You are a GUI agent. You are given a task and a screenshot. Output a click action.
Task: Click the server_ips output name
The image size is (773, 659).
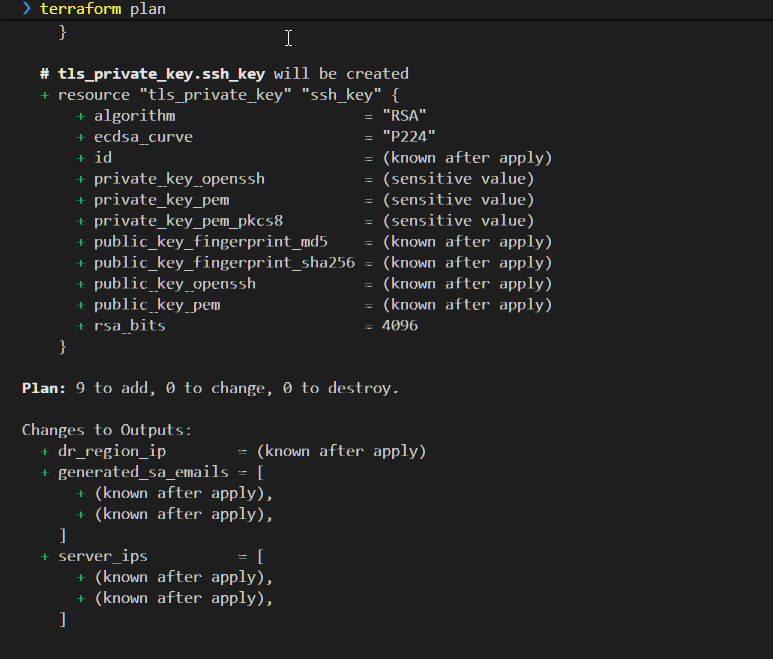(103, 556)
